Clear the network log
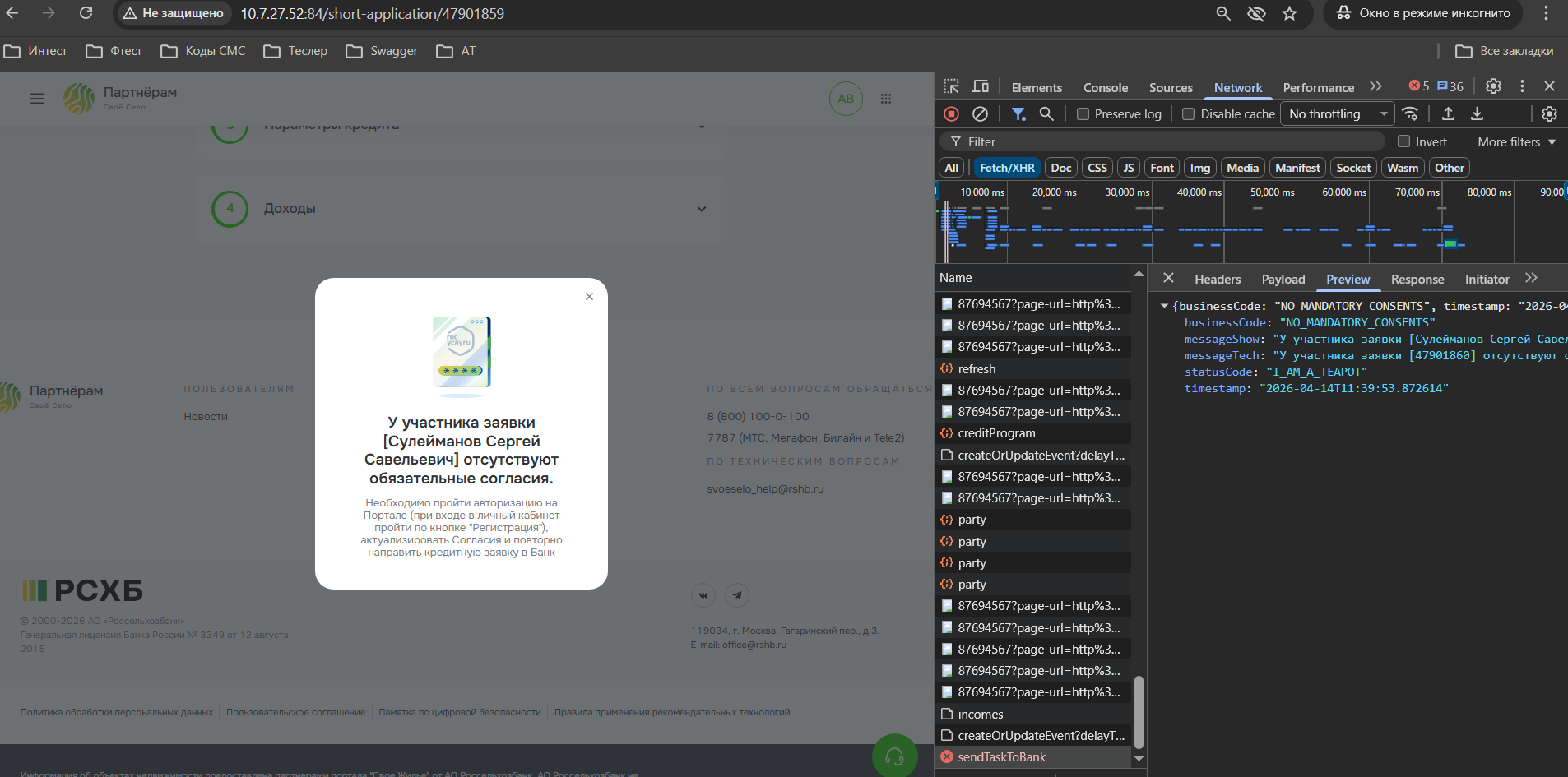Viewport: 1568px width, 777px height. [x=980, y=114]
